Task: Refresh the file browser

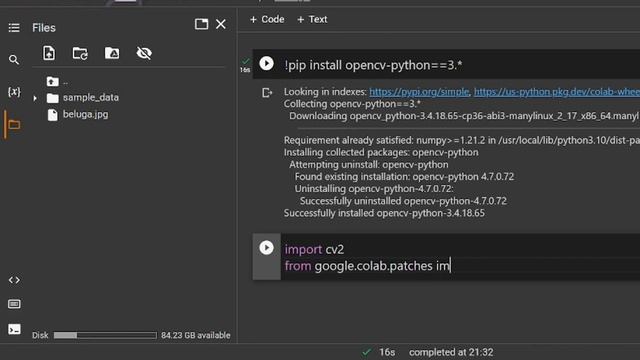Action: pyautogui.click(x=80, y=53)
